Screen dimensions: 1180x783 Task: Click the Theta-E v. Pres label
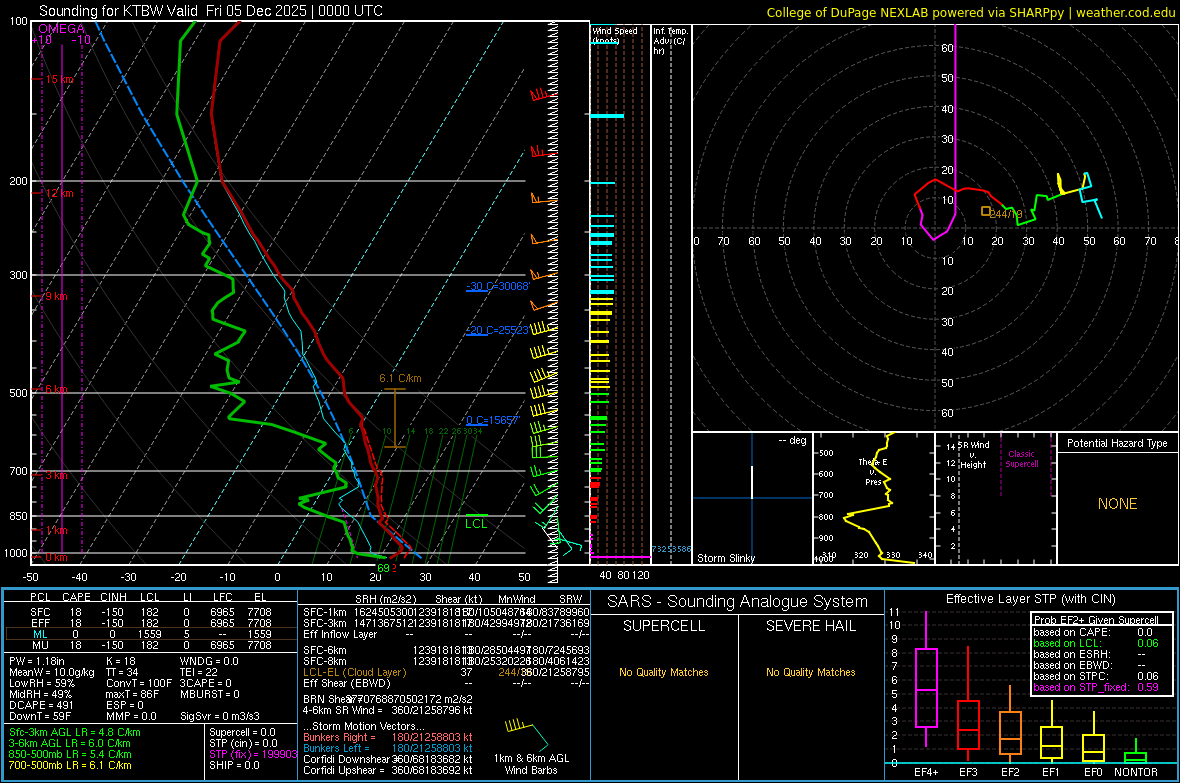(x=873, y=471)
